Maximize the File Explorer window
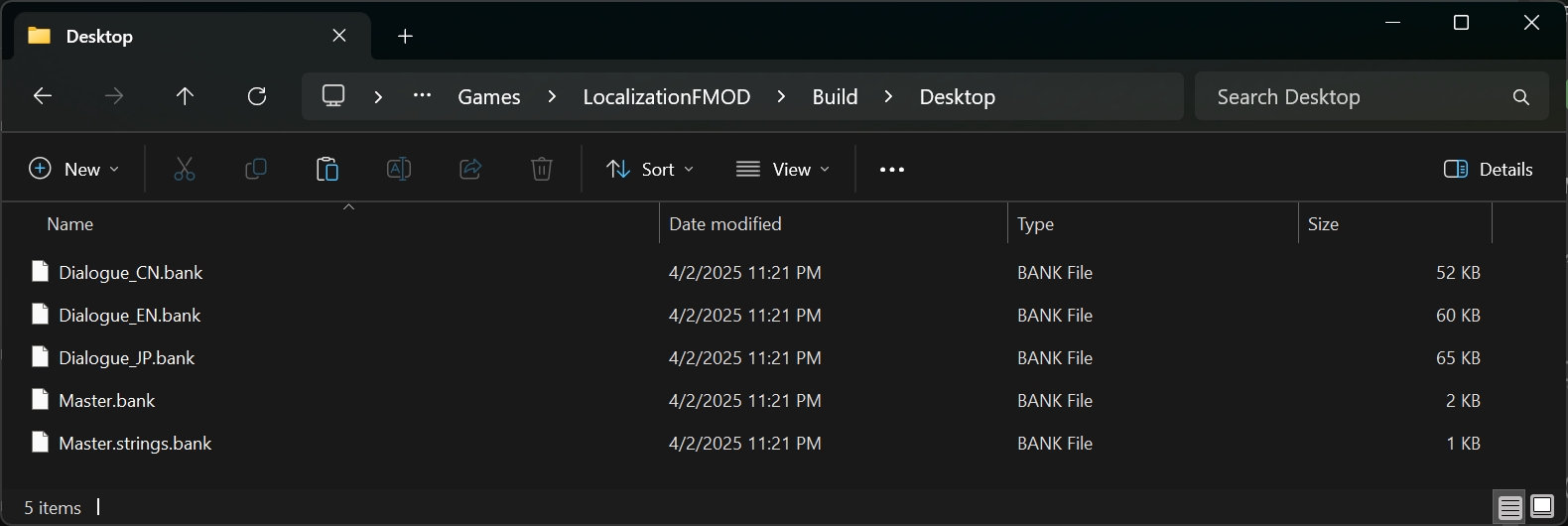The image size is (1568, 526). 1461,23
